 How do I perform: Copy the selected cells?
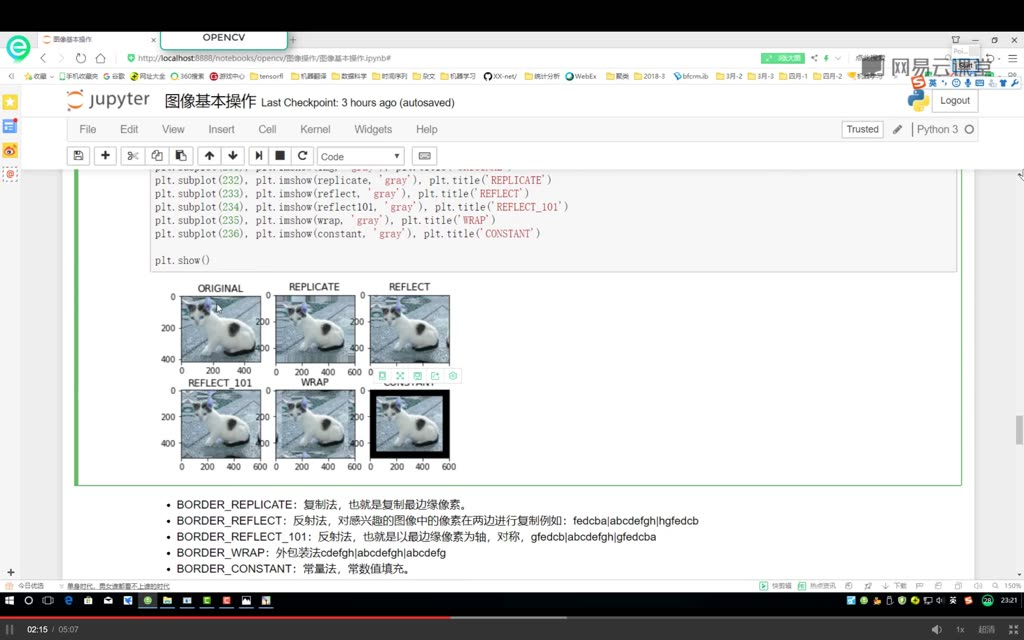pos(157,156)
